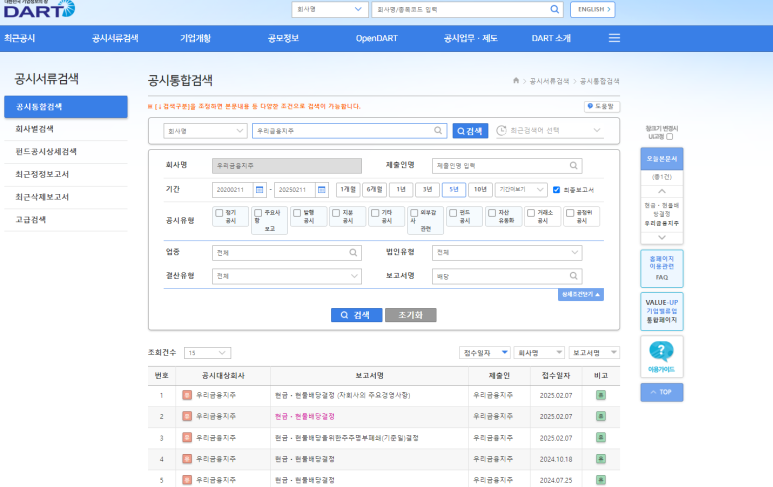Check the 거래소공시 checkbox

tap(531, 213)
